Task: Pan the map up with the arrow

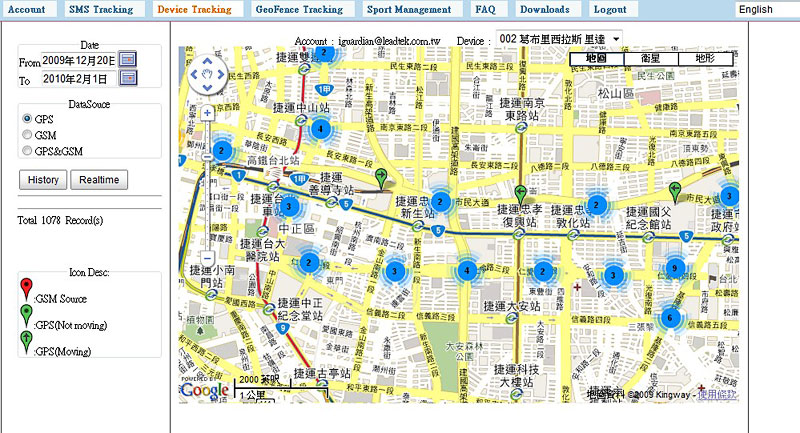Action: (207, 61)
